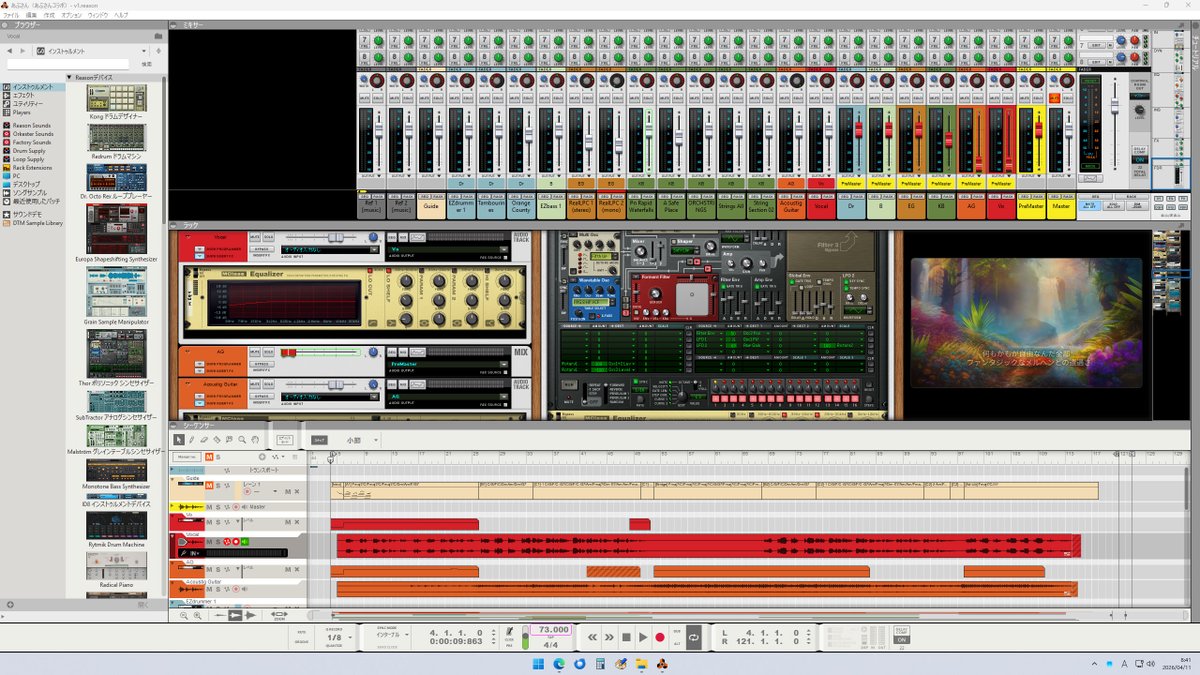The height and width of the screenshot is (675, 1200).
Task: Toggle record enable on the Vocal track
Action: (238, 542)
